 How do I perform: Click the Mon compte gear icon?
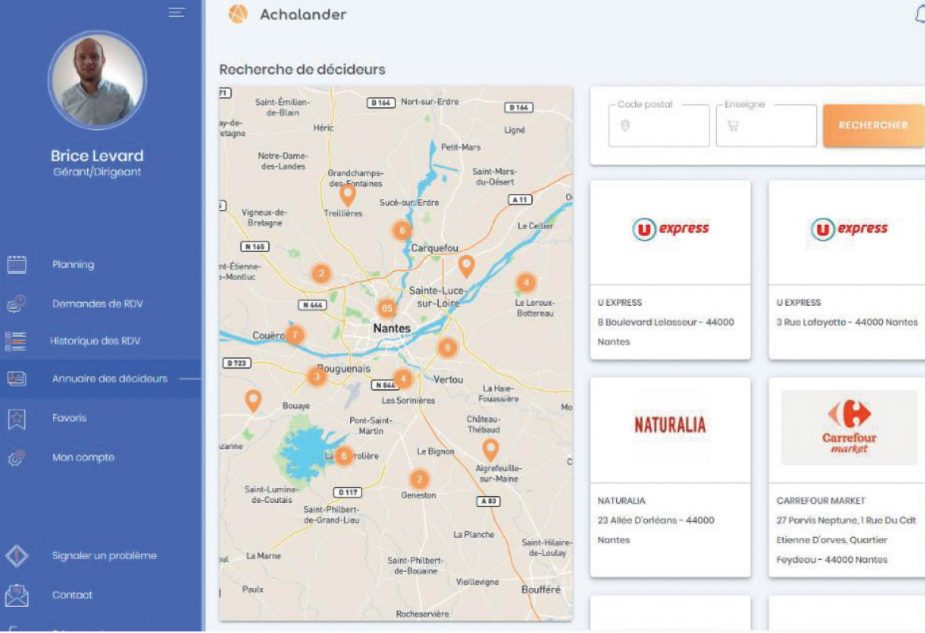click(x=17, y=458)
